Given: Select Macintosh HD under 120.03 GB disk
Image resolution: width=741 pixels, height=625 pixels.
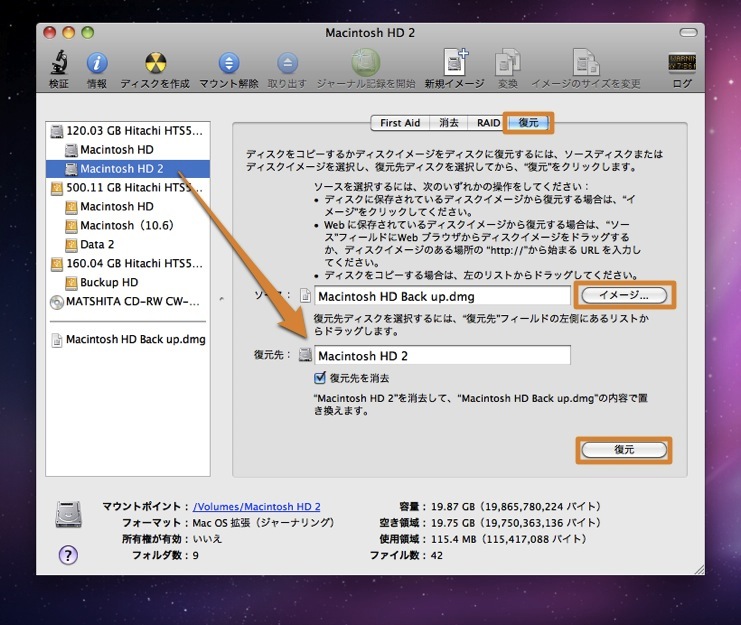Looking at the screenshot, I should coord(128,150).
